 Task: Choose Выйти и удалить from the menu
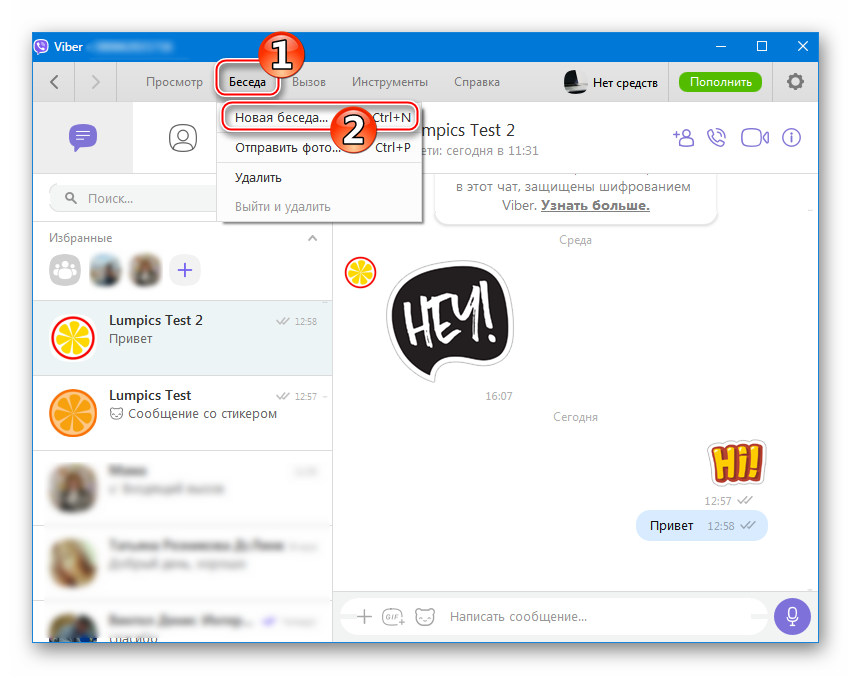[x=320, y=207]
